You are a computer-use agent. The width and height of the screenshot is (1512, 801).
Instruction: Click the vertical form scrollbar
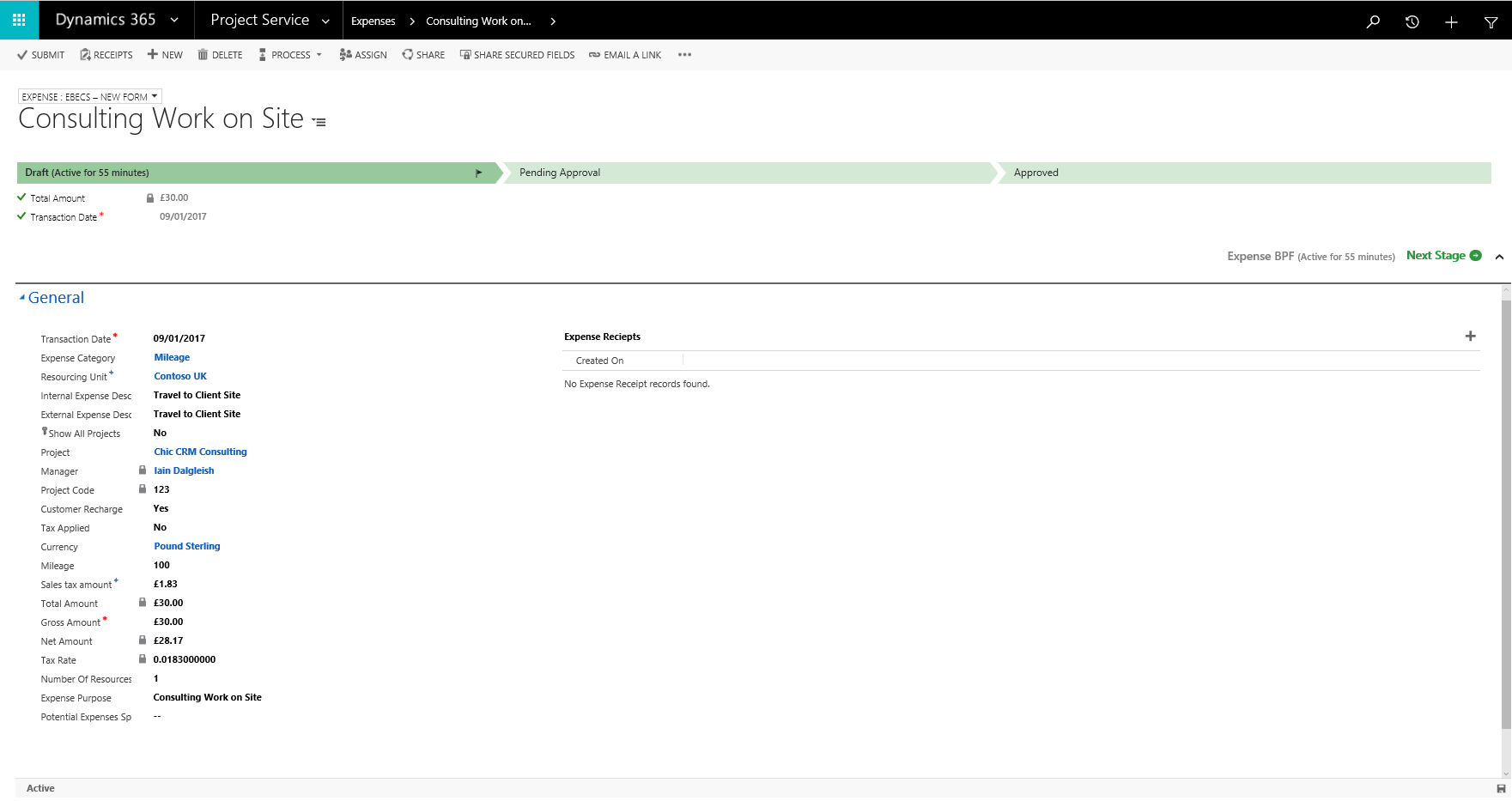(x=1506, y=515)
